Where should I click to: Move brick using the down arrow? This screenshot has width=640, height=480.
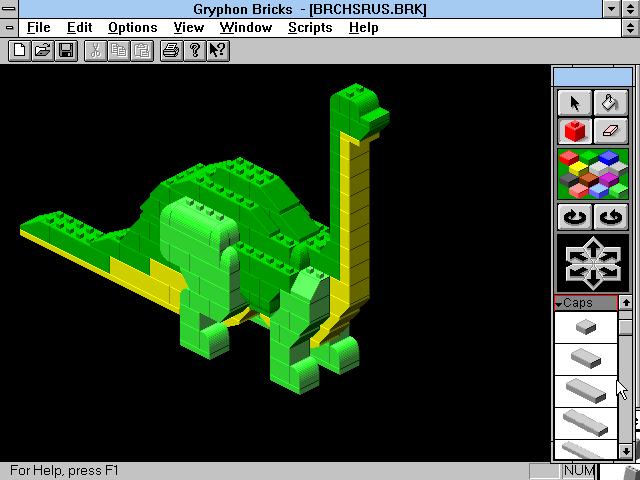593,280
